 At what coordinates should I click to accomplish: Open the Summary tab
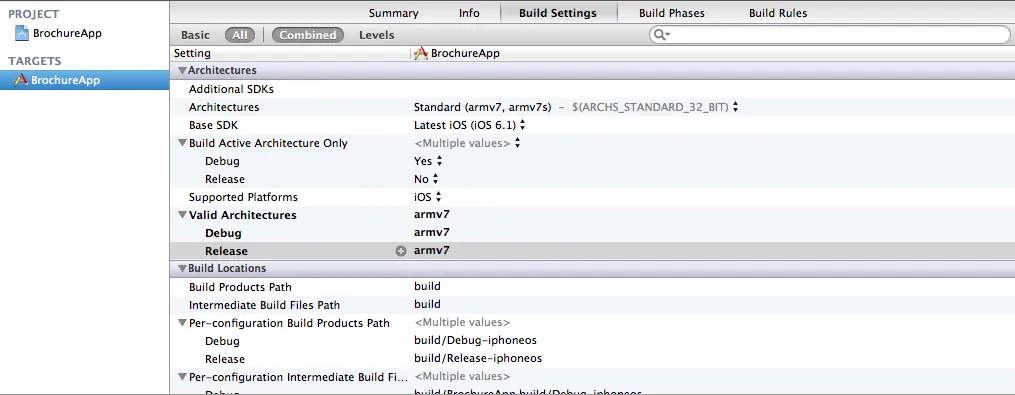pyautogui.click(x=394, y=13)
